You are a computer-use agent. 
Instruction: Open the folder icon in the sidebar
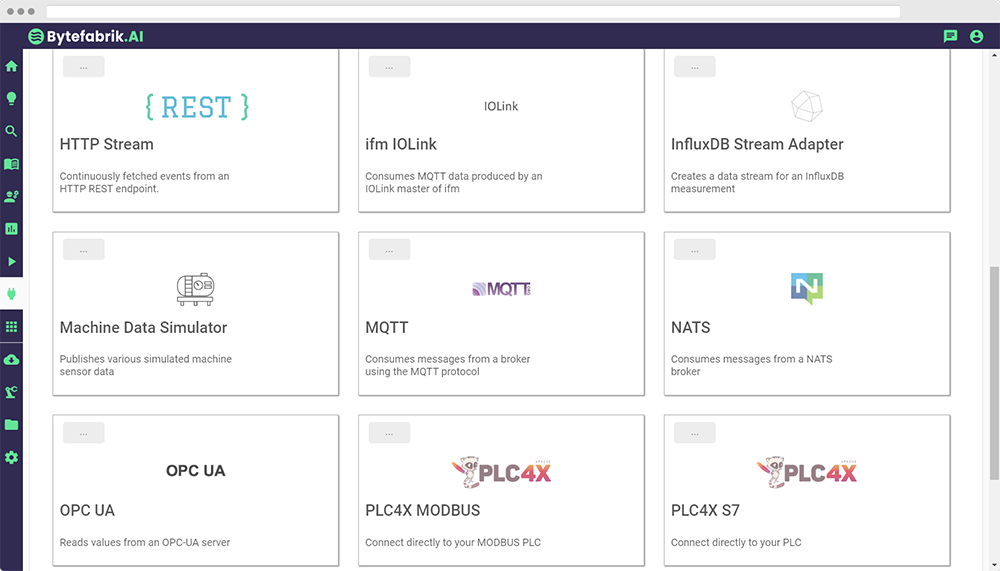12,425
